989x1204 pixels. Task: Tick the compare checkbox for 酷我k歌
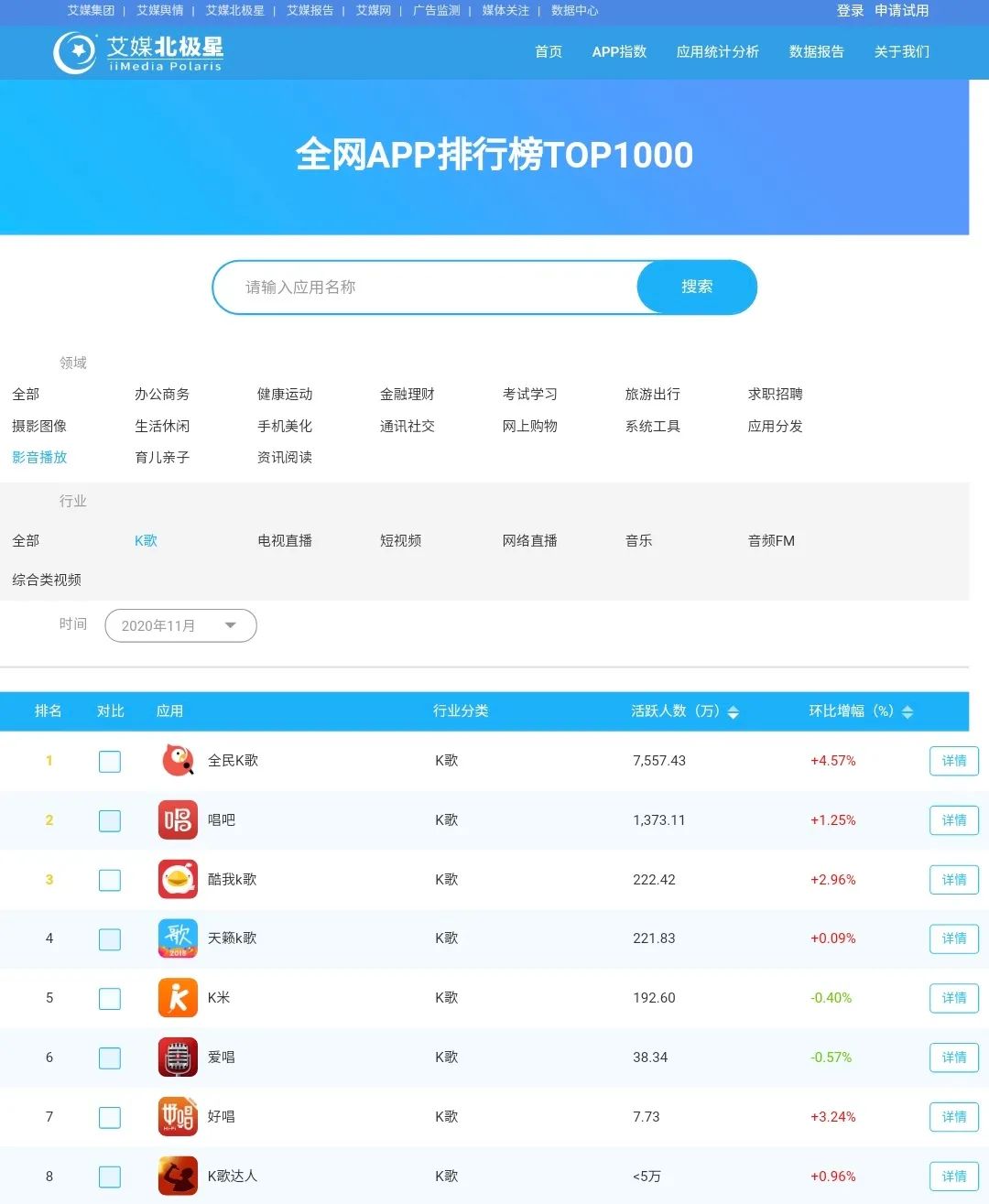[x=110, y=880]
